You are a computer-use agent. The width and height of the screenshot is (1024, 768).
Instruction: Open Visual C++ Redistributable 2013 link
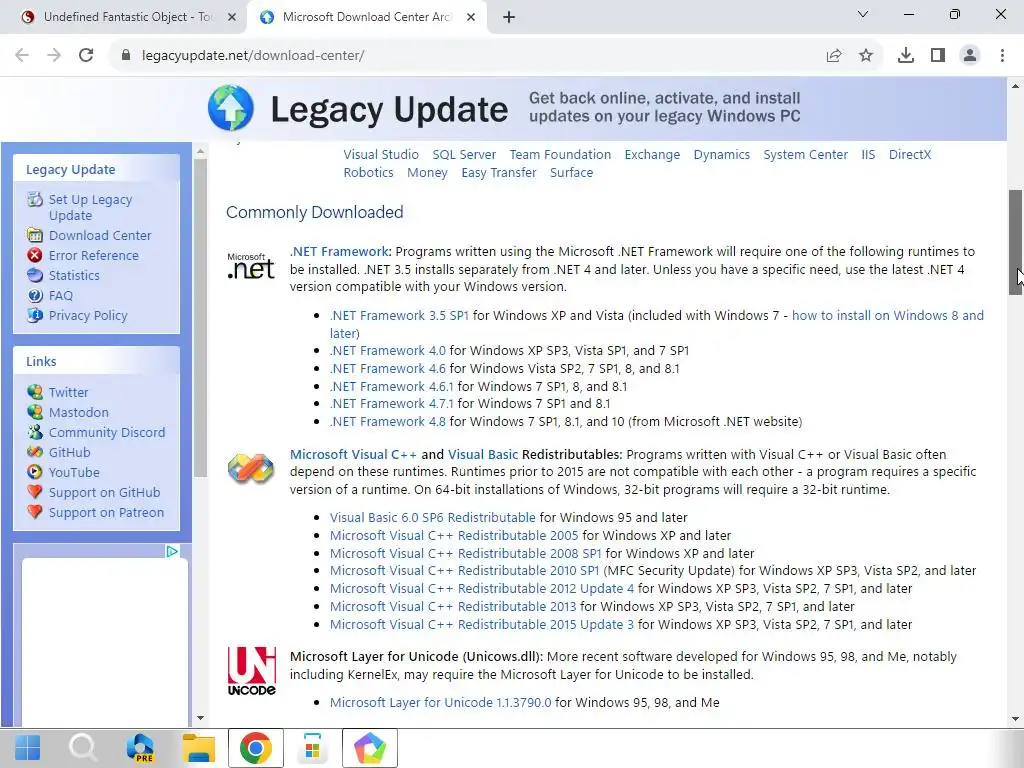tap(453, 606)
